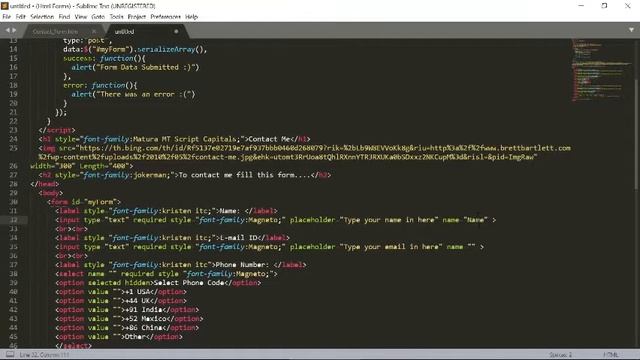Click the name="Name" attribute on line 32
Screen dimensions: 640x360
click(465, 220)
